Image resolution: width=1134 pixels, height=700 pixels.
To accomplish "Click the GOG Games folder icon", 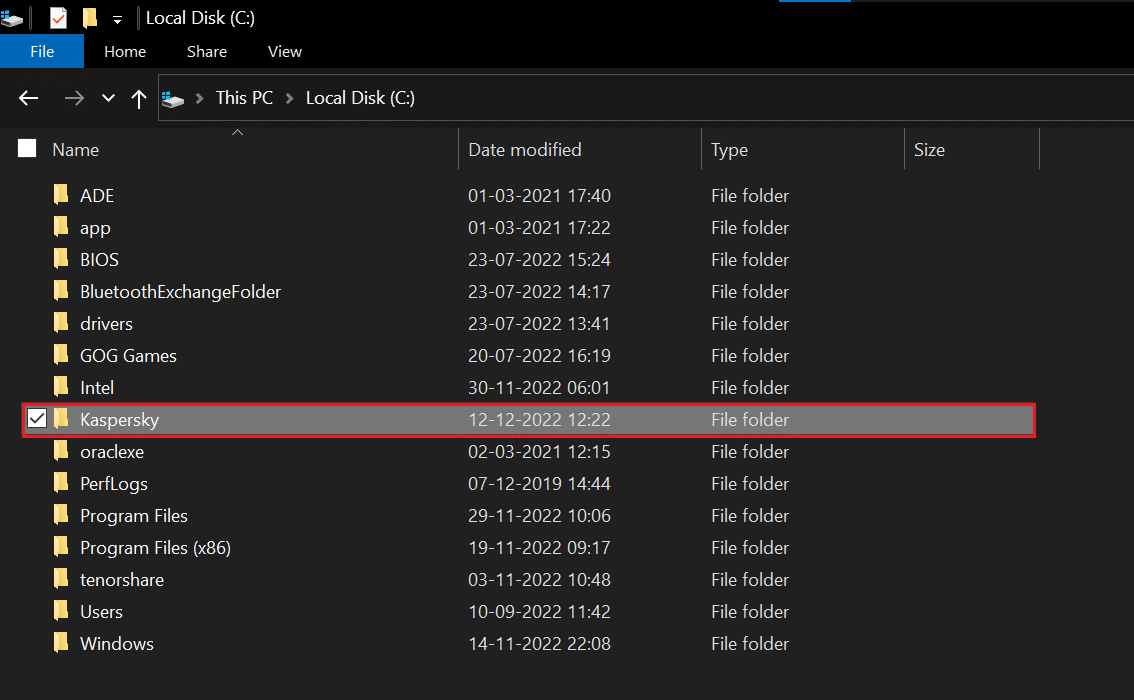I will click(61, 354).
